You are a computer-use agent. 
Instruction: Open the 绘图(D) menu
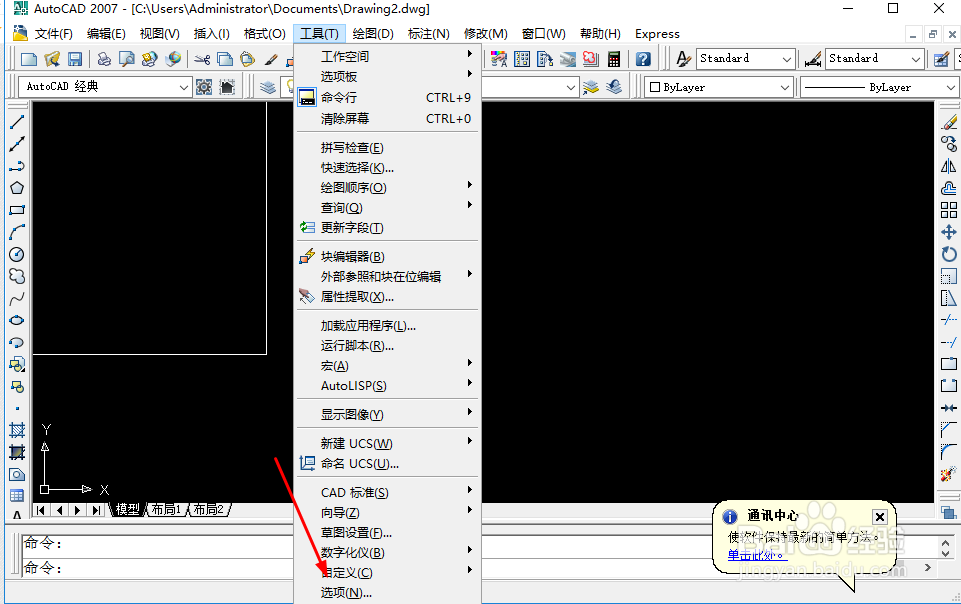(373, 34)
